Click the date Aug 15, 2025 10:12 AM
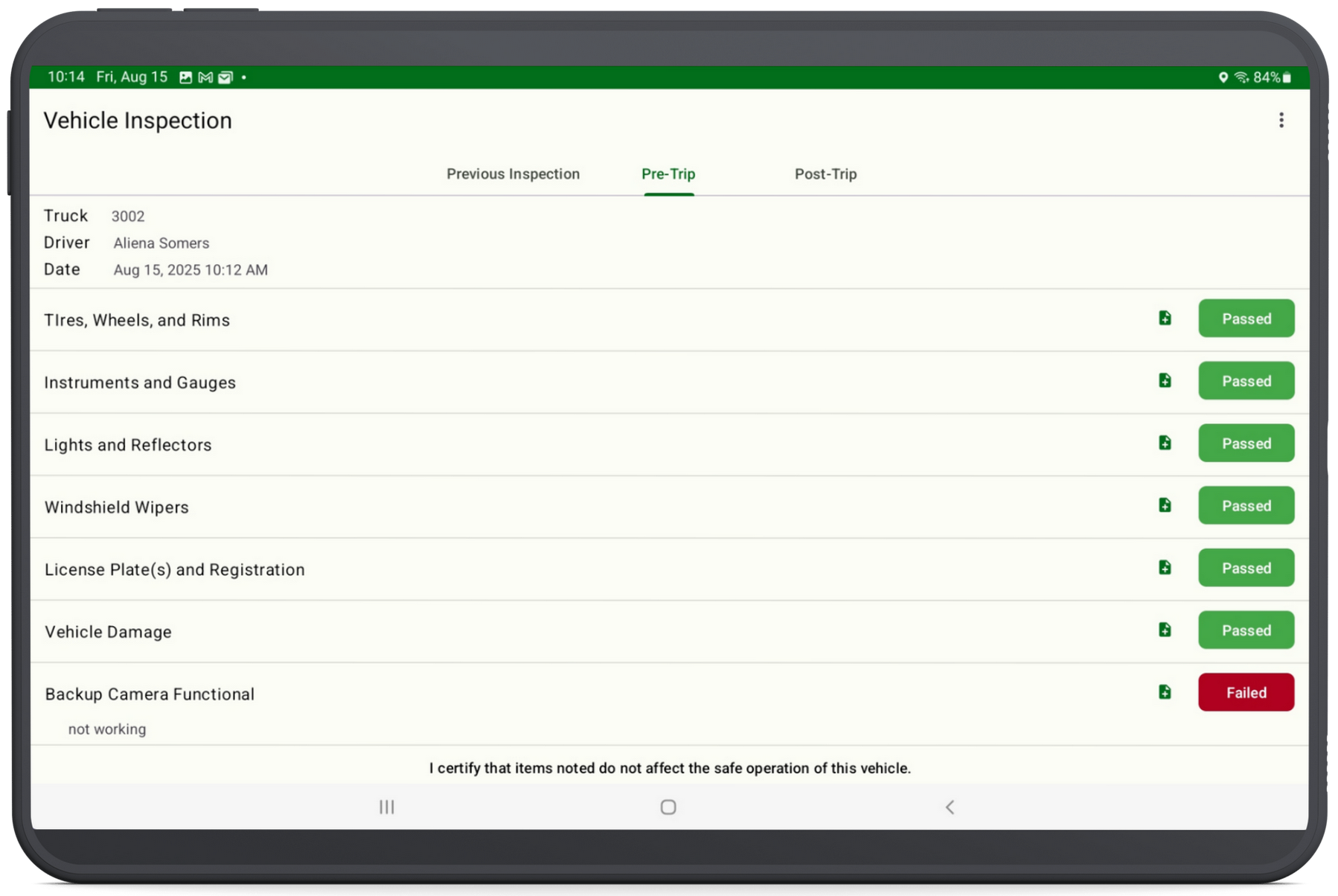The width and height of the screenshot is (1338, 896). point(191,270)
